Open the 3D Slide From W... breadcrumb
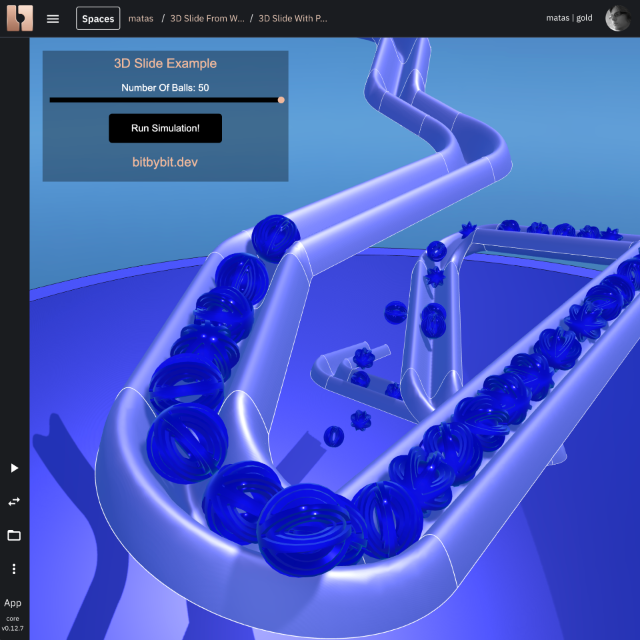 tap(207, 18)
